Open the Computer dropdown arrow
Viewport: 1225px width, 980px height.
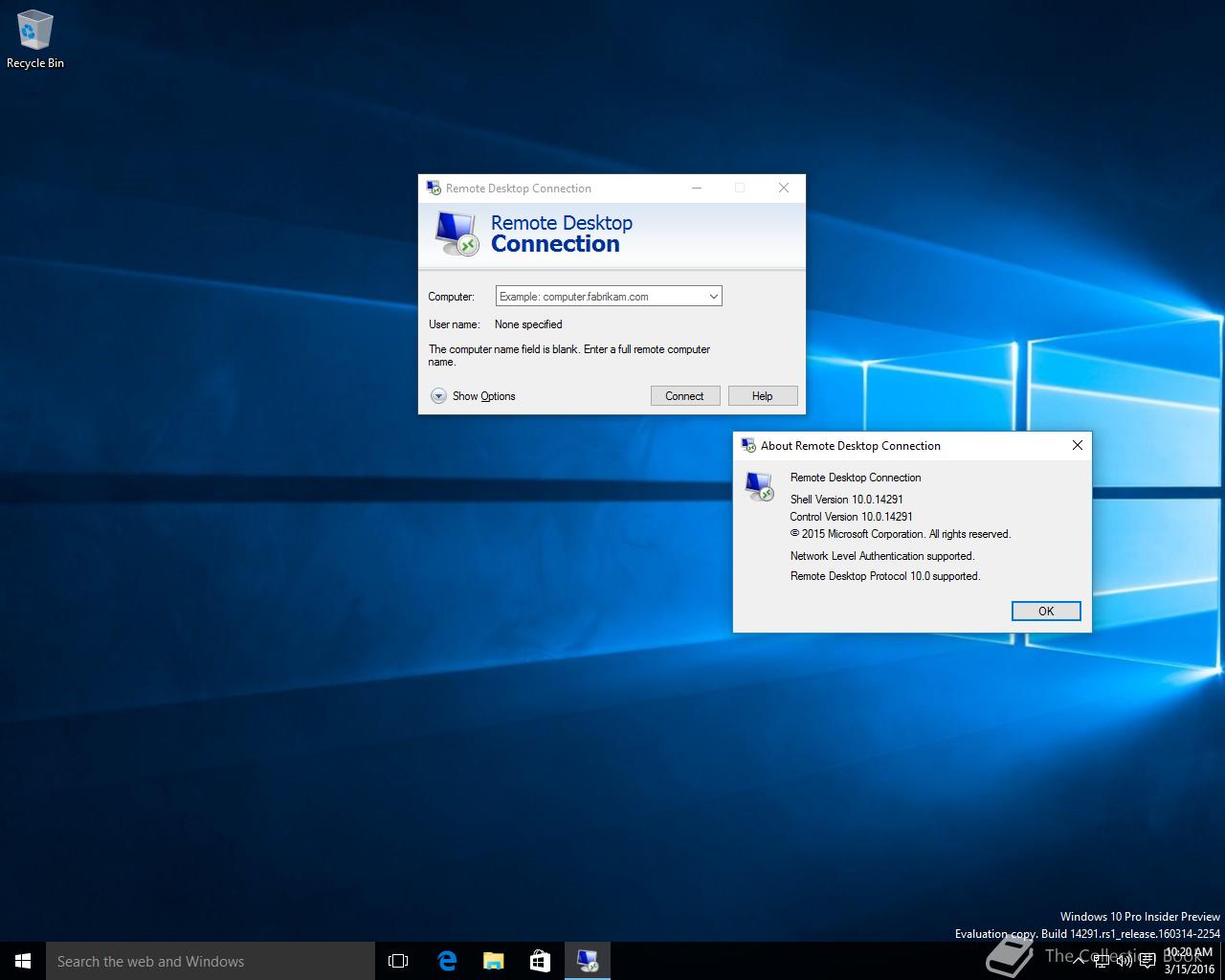coord(713,297)
